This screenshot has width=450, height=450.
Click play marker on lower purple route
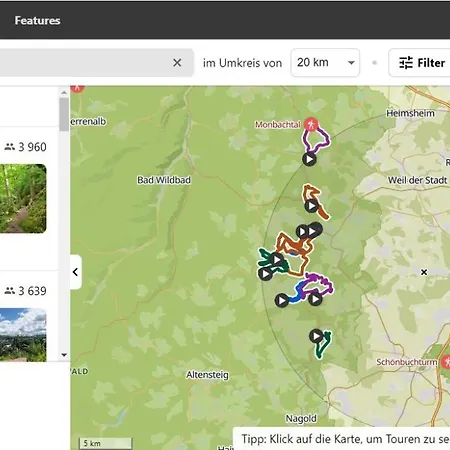(x=315, y=299)
